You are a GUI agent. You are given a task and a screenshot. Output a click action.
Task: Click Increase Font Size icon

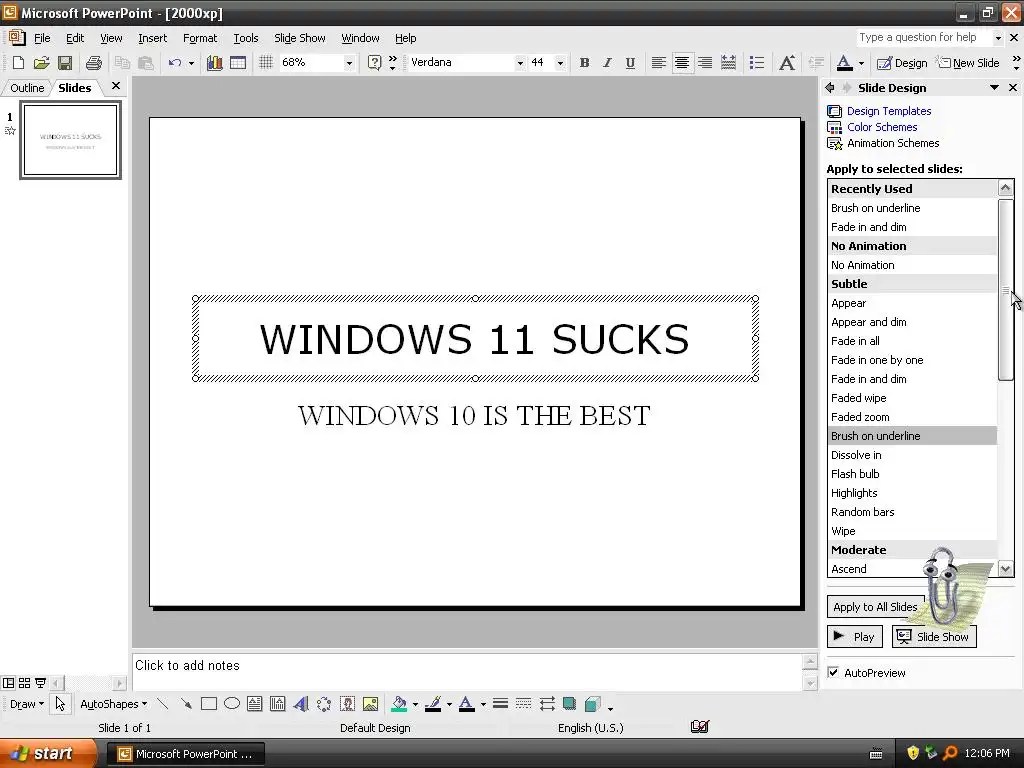[787, 63]
